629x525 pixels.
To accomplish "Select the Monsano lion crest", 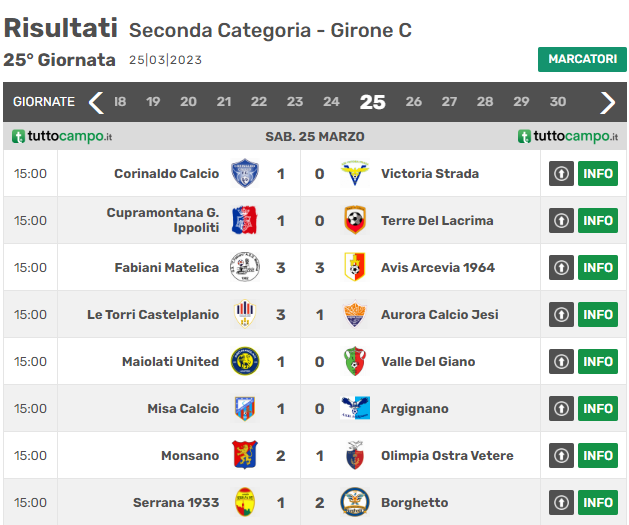I will pos(245,455).
